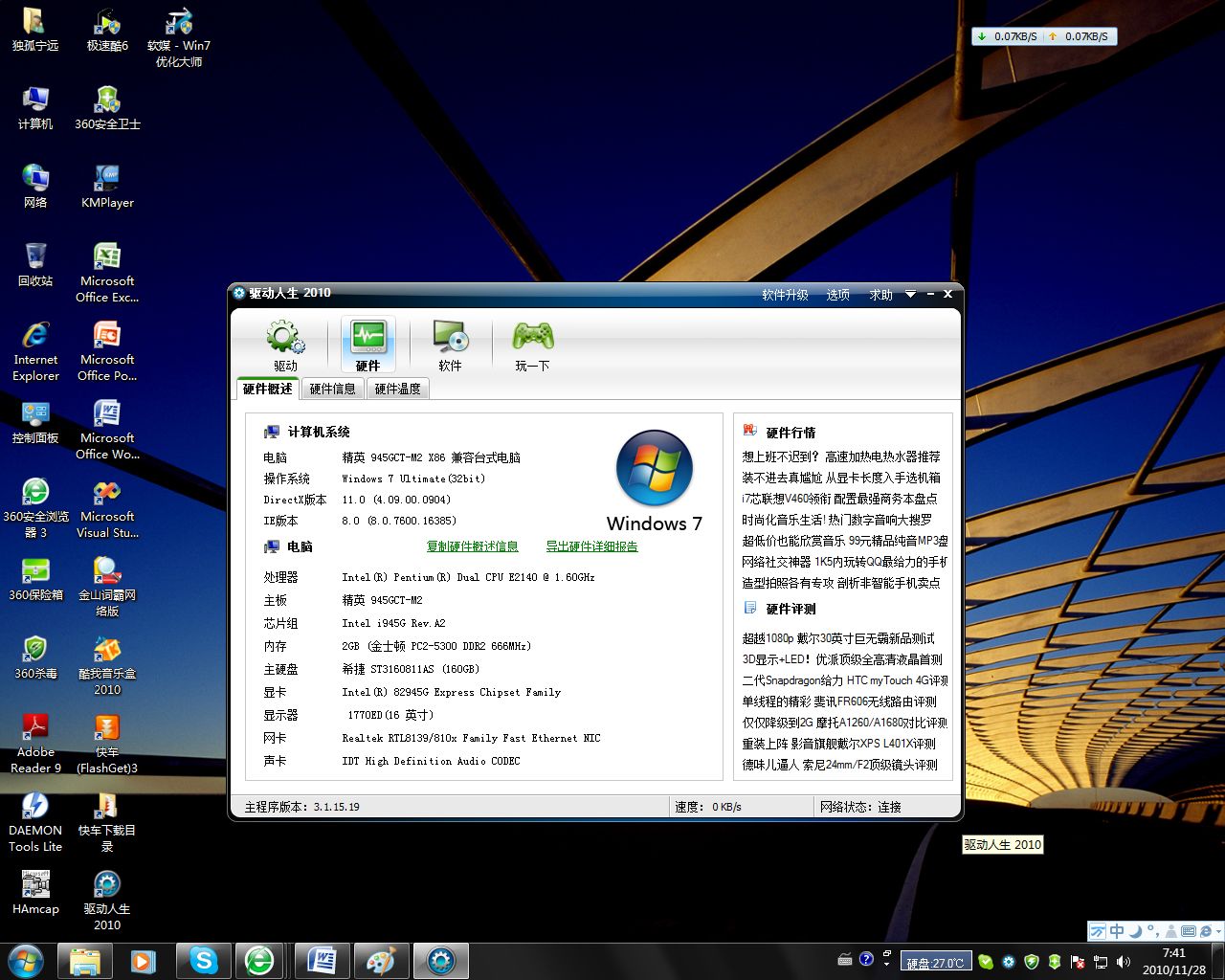
Task: Open the 酷我音乐盒 2010 desktop icon
Action: pos(107,665)
